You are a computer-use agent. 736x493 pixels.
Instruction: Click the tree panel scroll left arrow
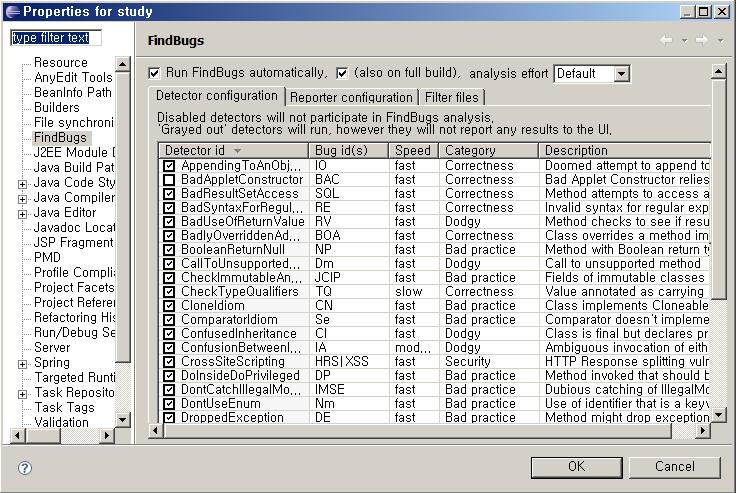[x=17, y=436]
